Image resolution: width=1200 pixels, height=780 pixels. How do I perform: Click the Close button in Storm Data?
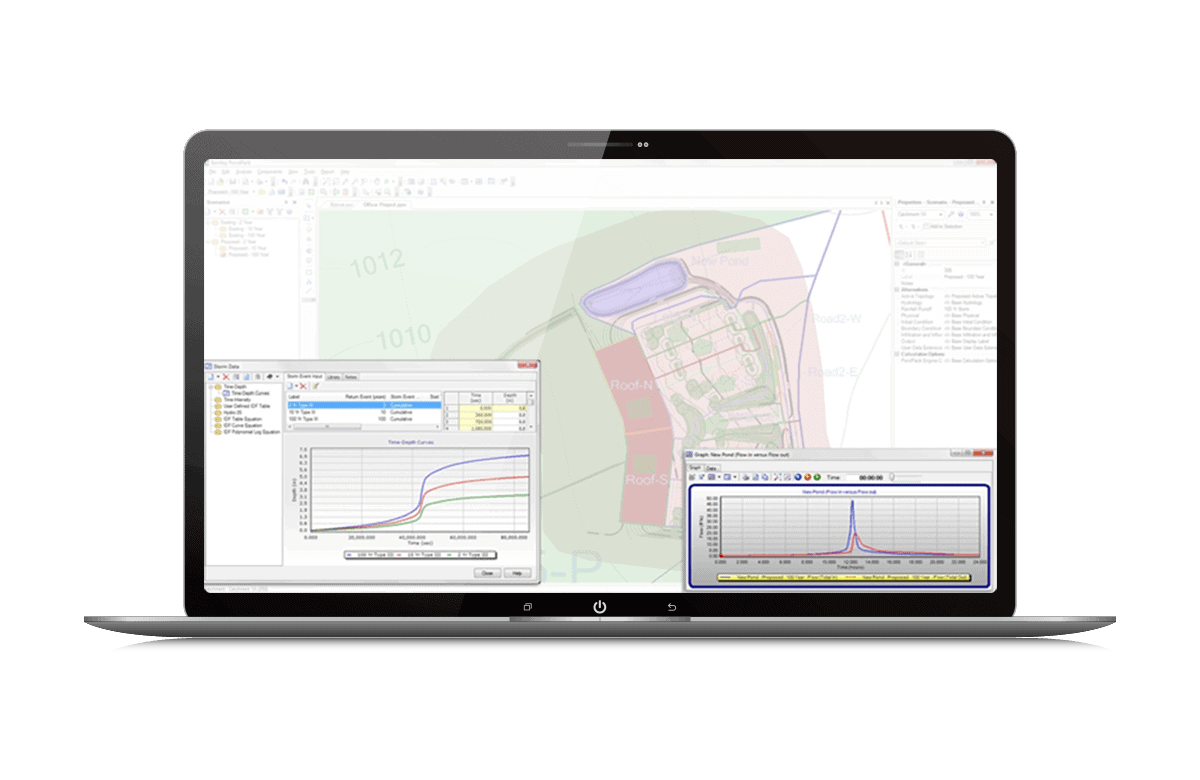pyautogui.click(x=487, y=573)
